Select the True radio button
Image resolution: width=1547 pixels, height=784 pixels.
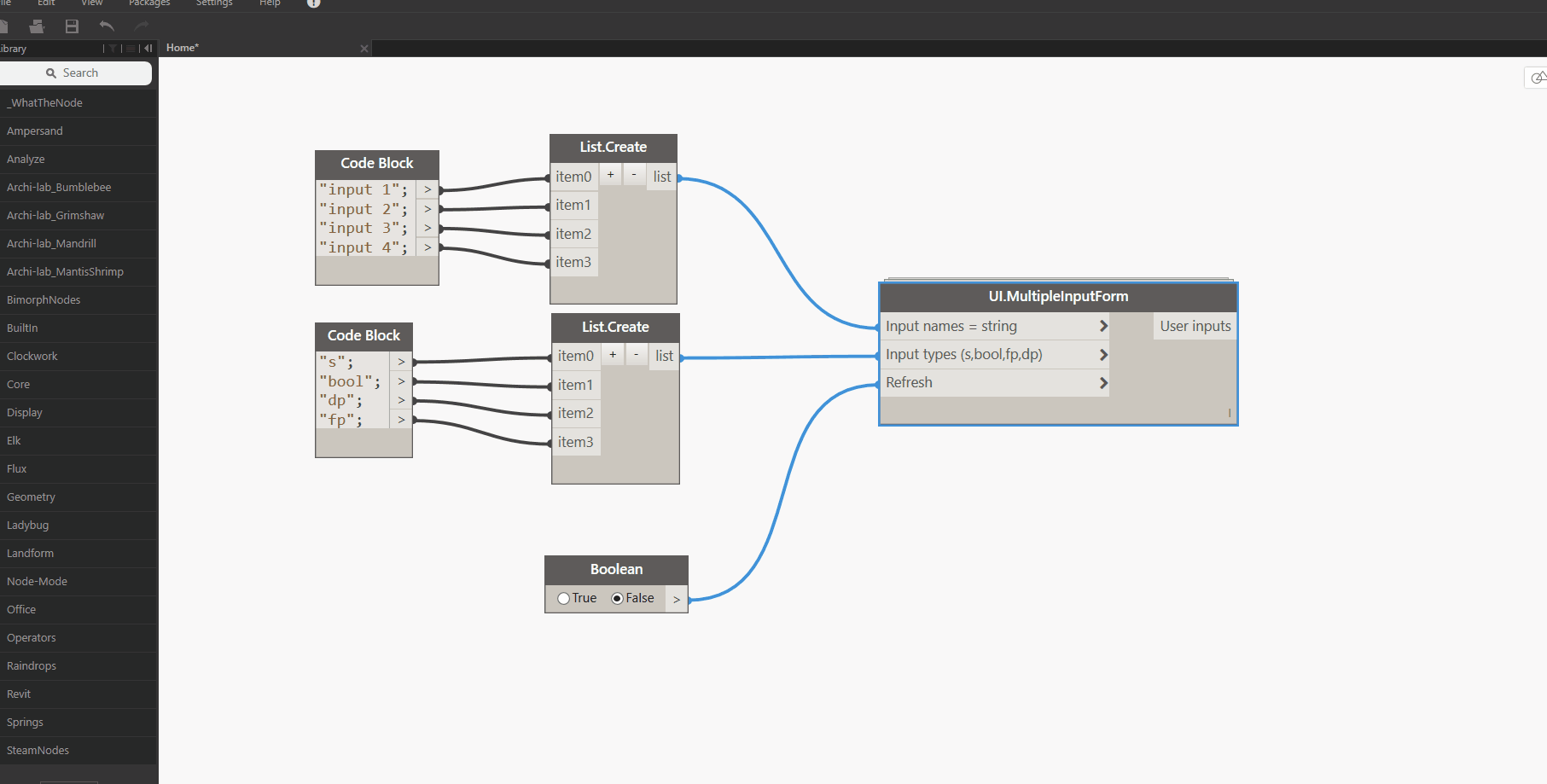pos(564,599)
